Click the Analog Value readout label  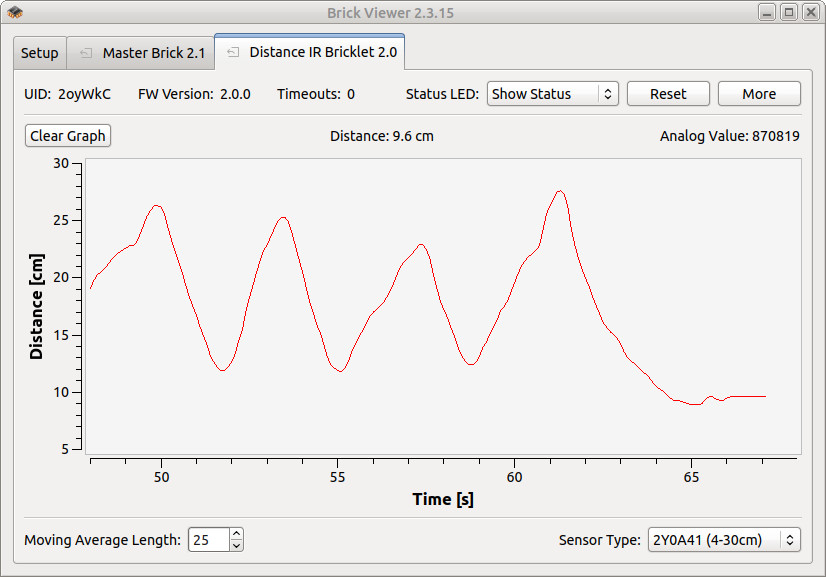(x=729, y=136)
